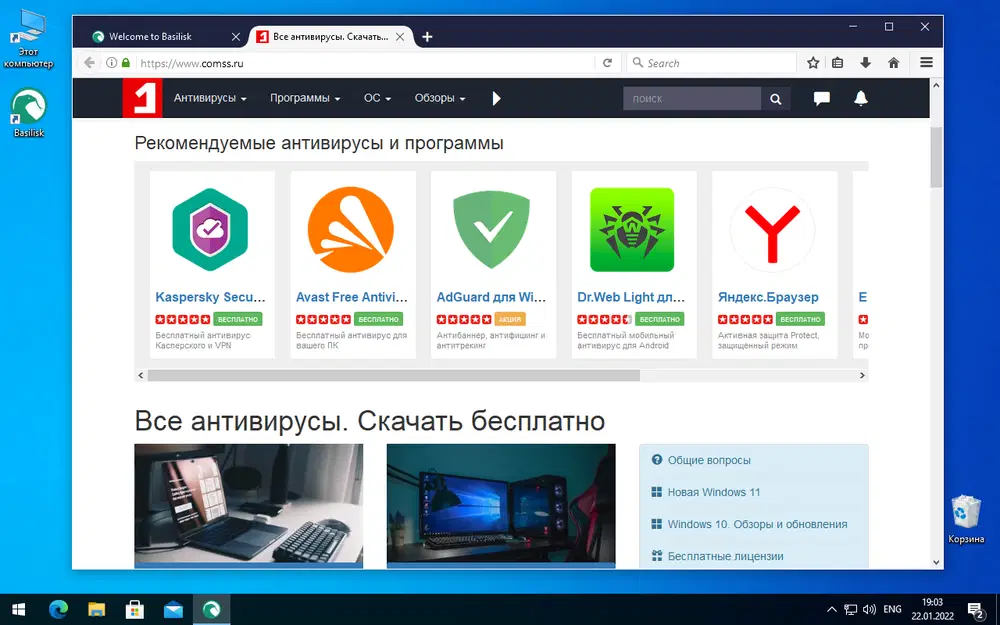
Task: Click the AdGuard green shield icon
Action: coord(491,230)
